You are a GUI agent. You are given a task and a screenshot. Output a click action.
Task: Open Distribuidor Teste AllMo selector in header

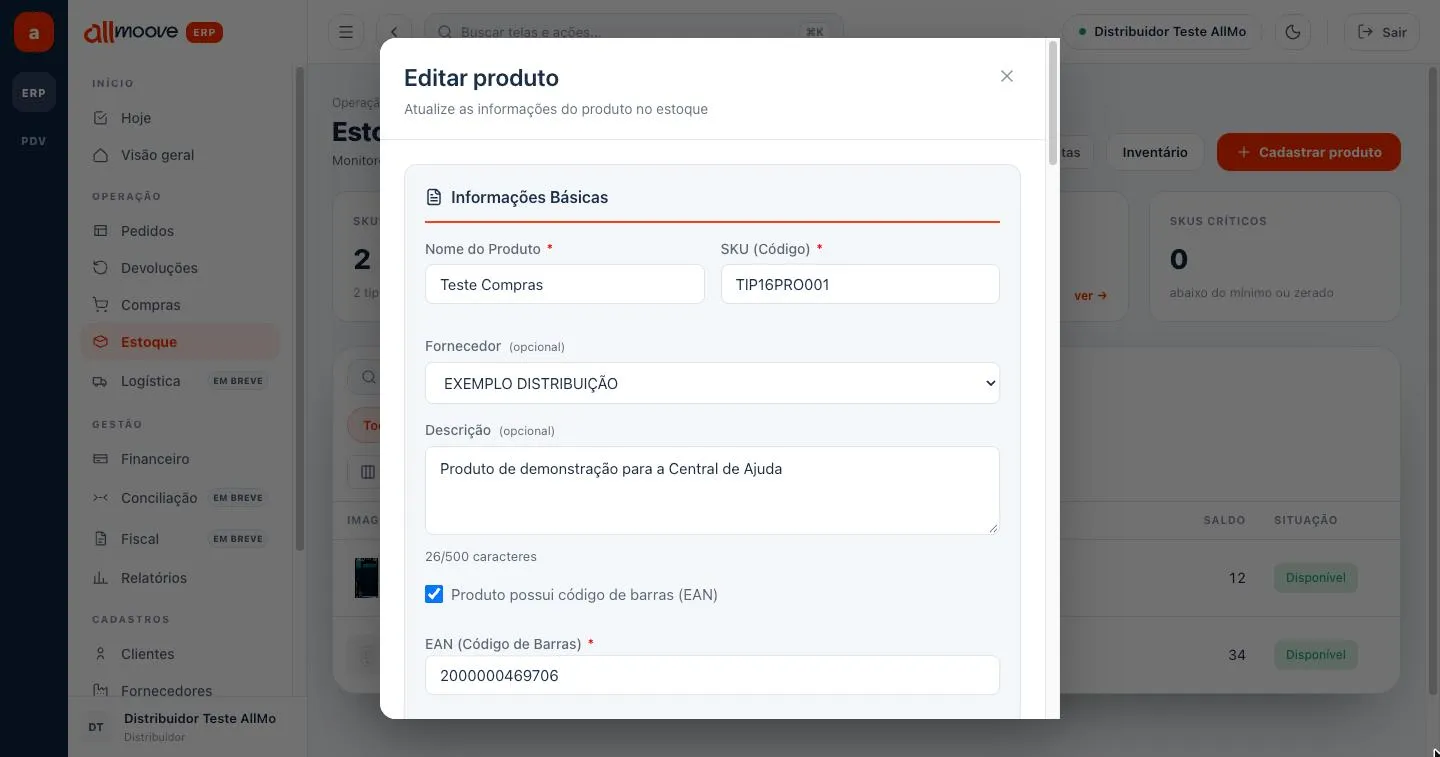tap(1162, 32)
